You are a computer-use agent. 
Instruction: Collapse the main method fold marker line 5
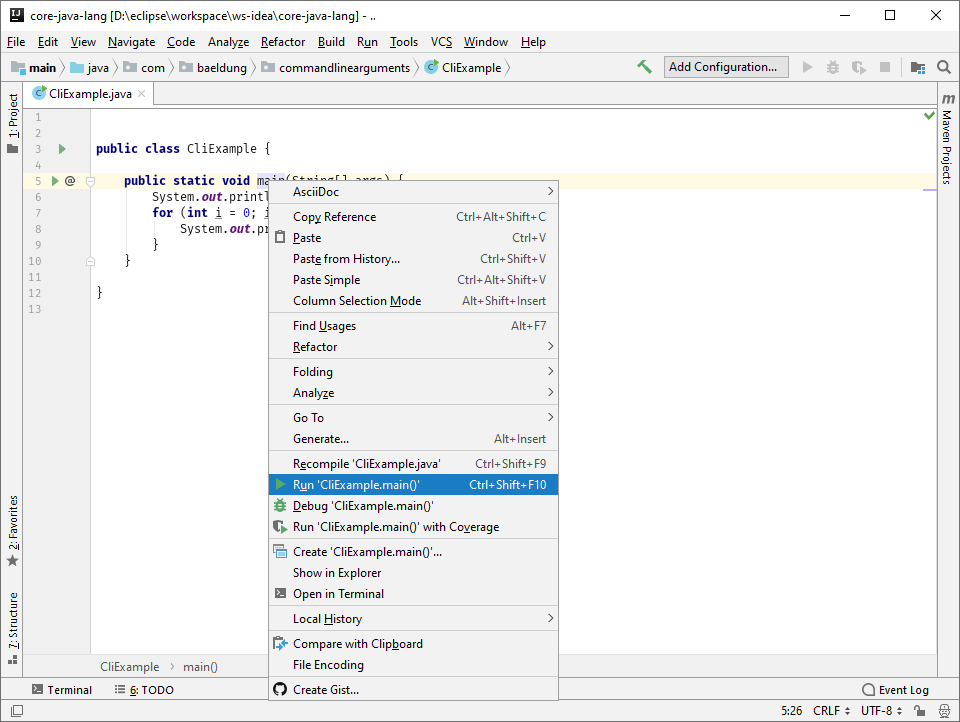pos(90,181)
